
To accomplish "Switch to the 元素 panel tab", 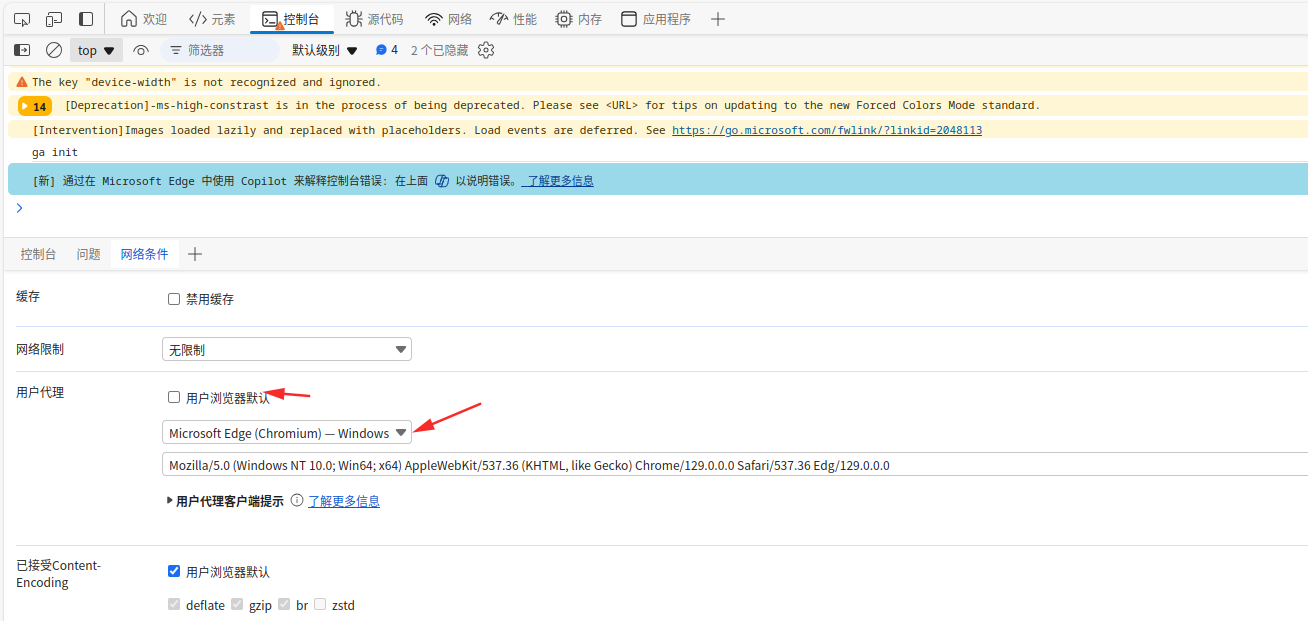I will 212,19.
